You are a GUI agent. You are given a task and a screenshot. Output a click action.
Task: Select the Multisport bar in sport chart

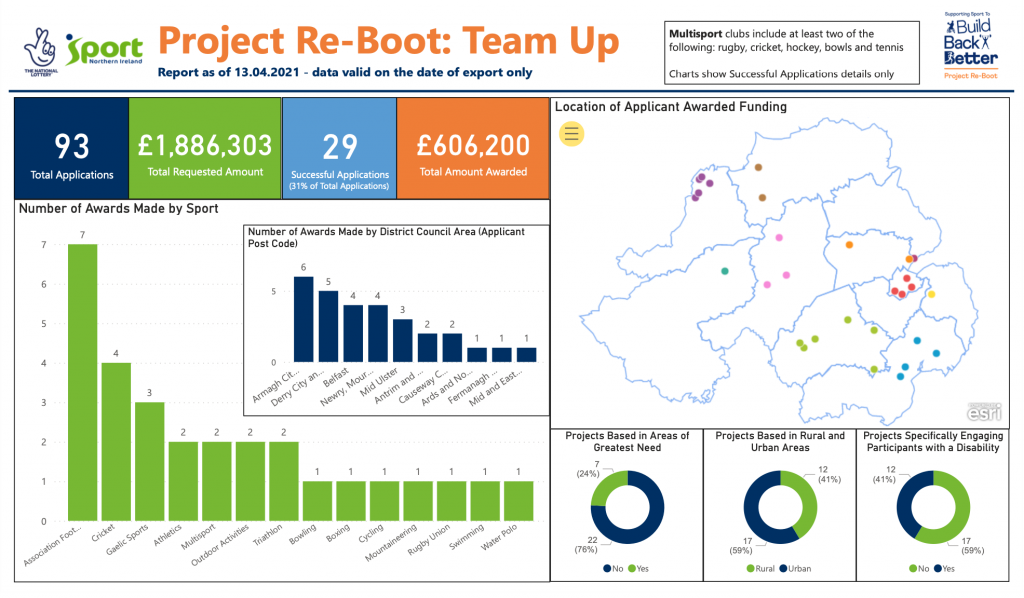click(x=217, y=481)
